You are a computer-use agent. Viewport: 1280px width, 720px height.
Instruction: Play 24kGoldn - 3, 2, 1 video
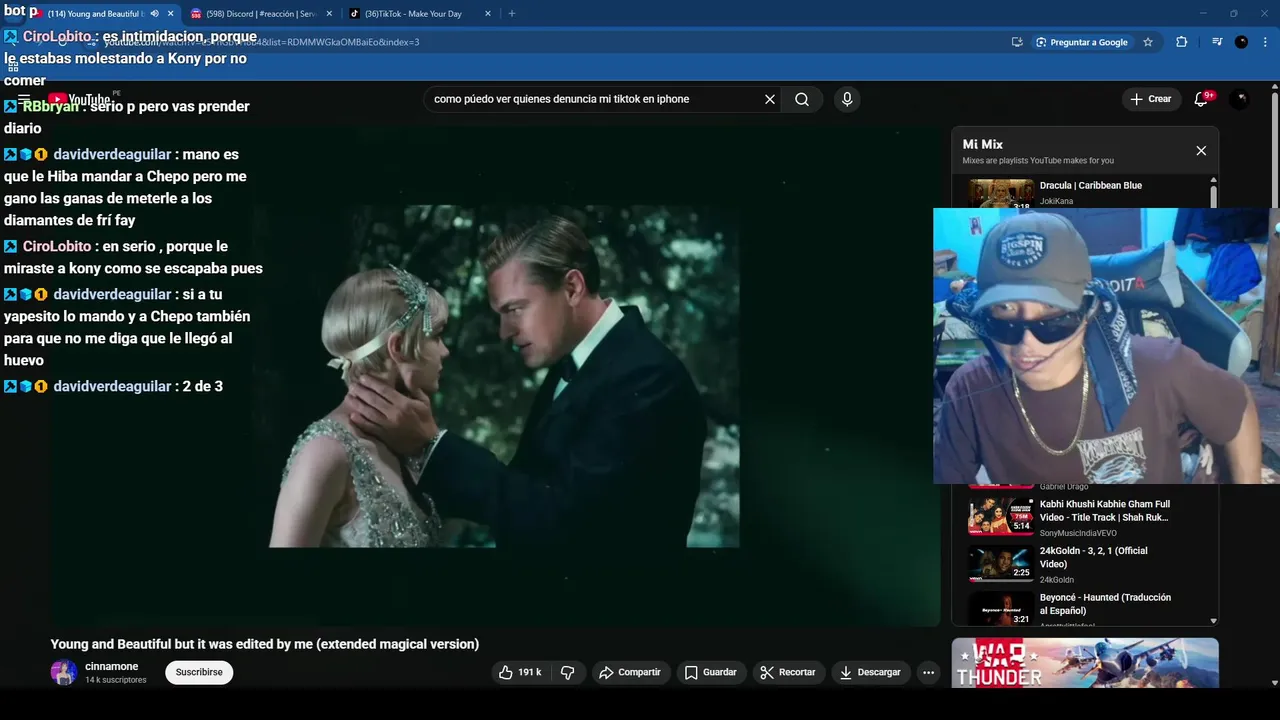[x=1094, y=557]
